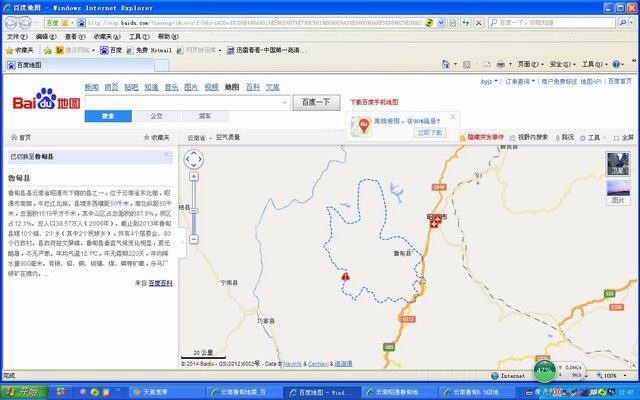Open the IE help question mark icon
This screenshot has height=400, width=640.
pyautogui.click(x=616, y=64)
